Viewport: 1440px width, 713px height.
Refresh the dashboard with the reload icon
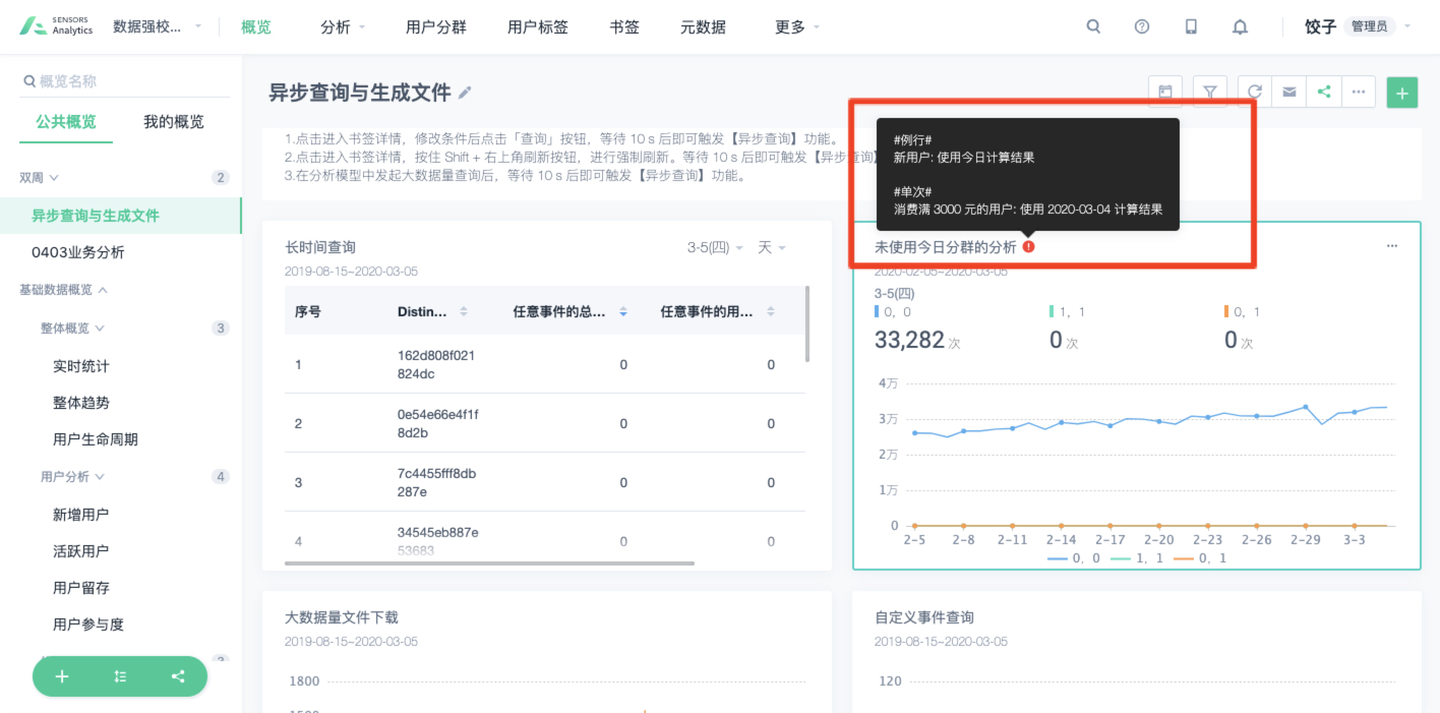coord(1255,92)
